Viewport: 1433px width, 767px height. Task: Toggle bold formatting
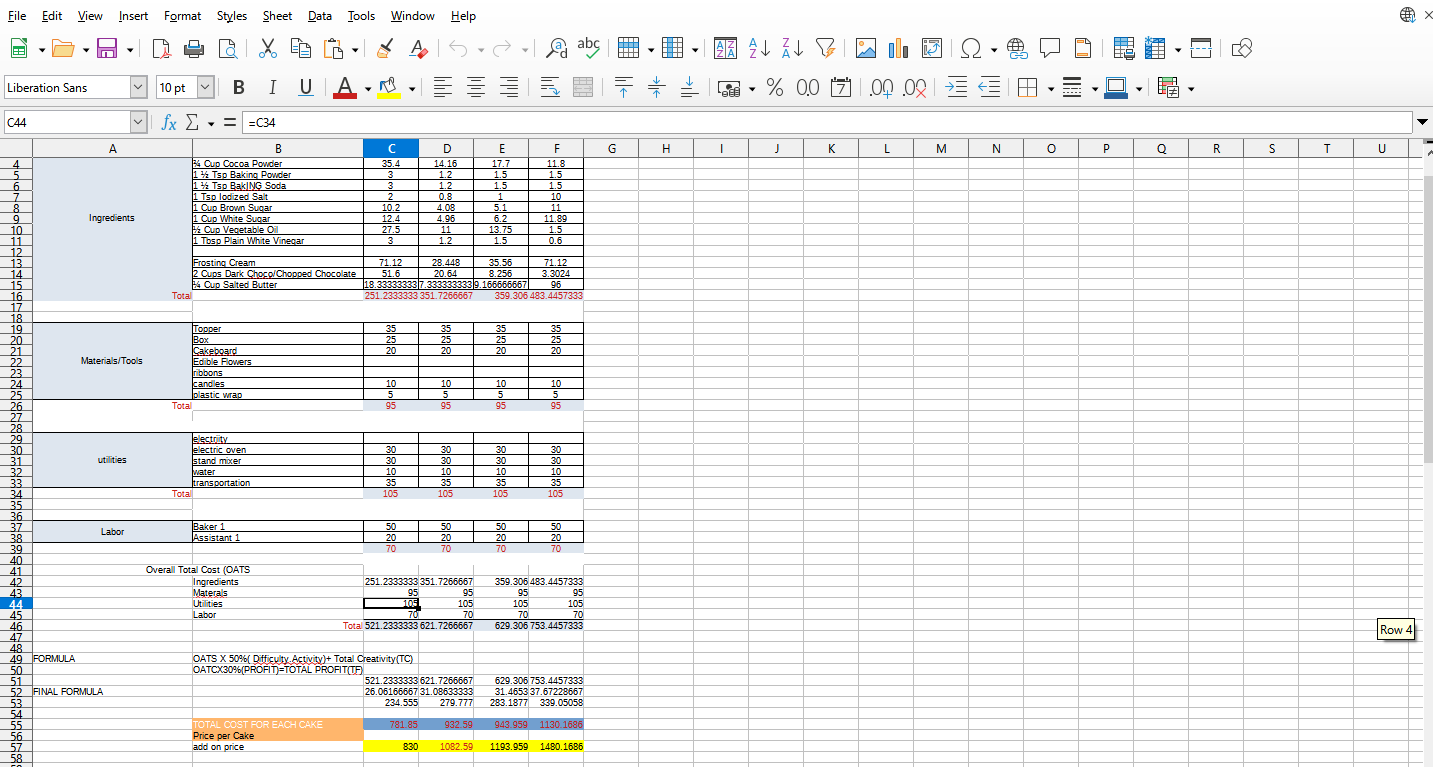coord(239,88)
